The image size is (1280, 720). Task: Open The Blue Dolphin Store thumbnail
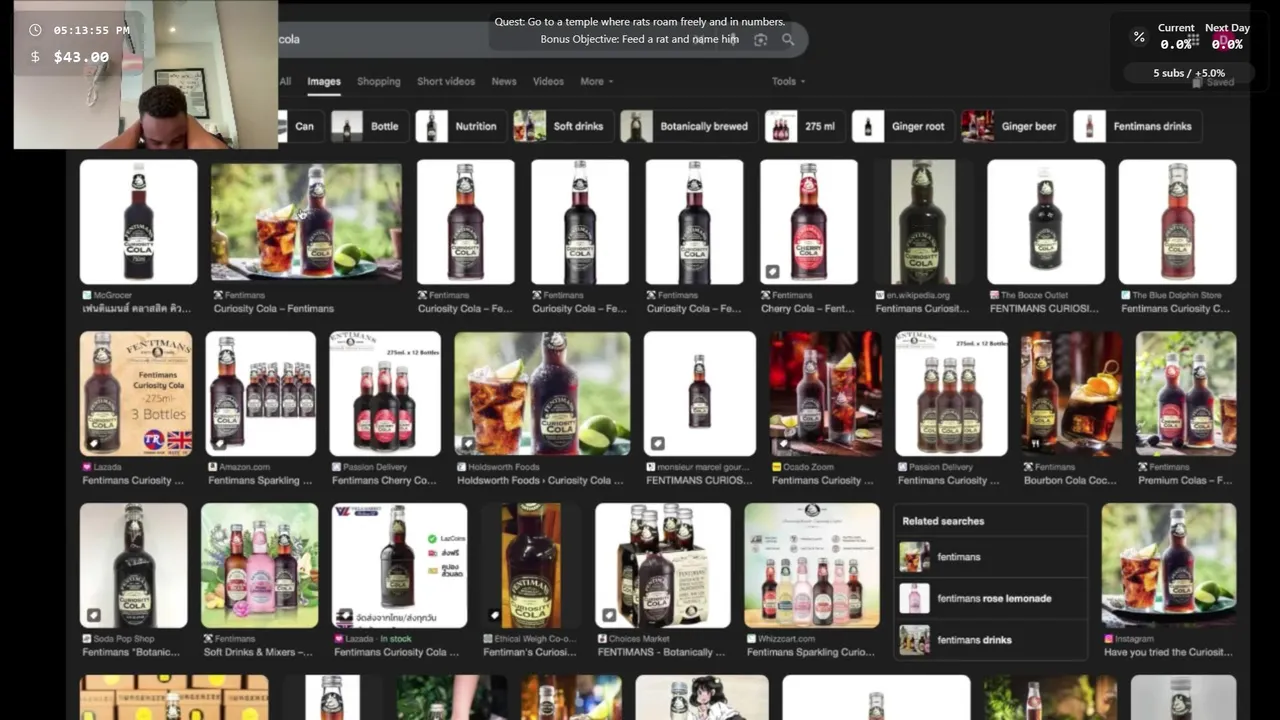click(1177, 222)
